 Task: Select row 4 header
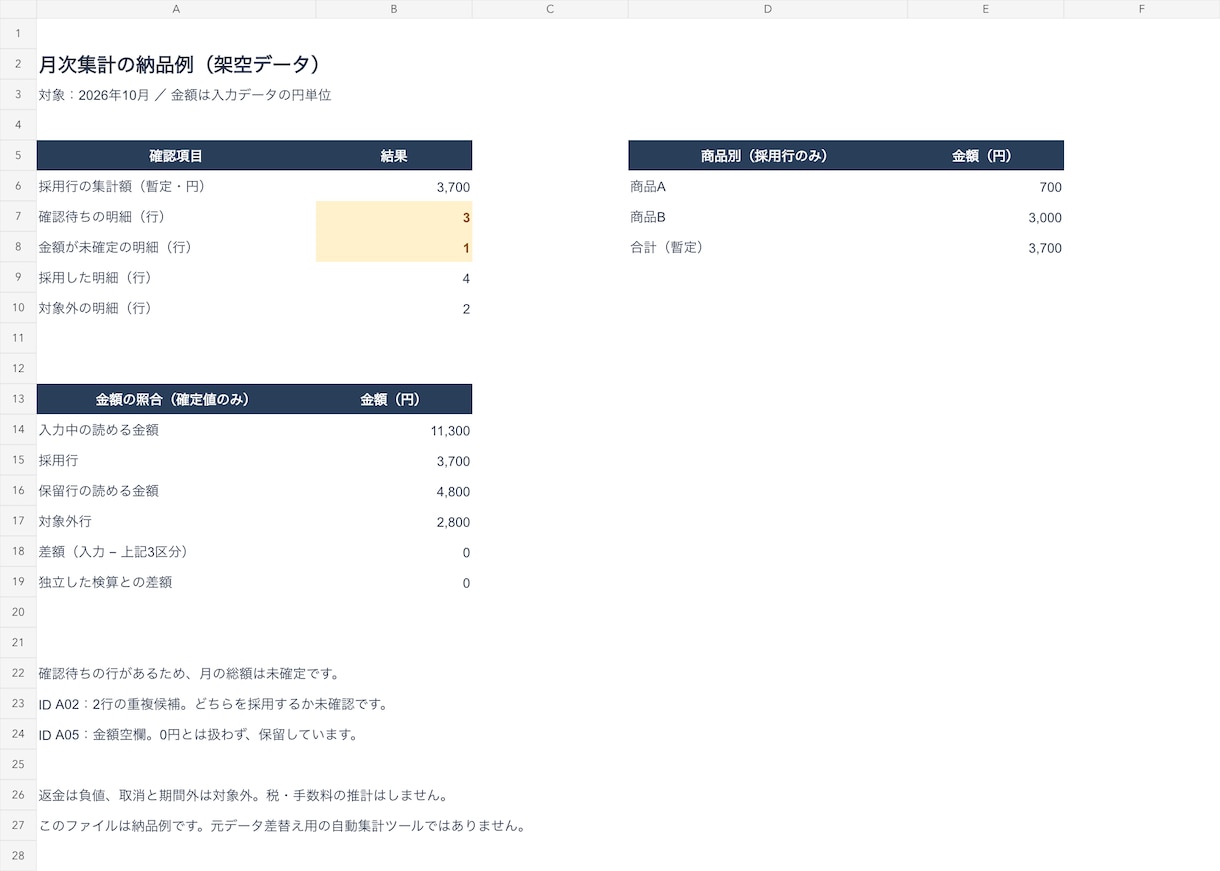pos(18,125)
